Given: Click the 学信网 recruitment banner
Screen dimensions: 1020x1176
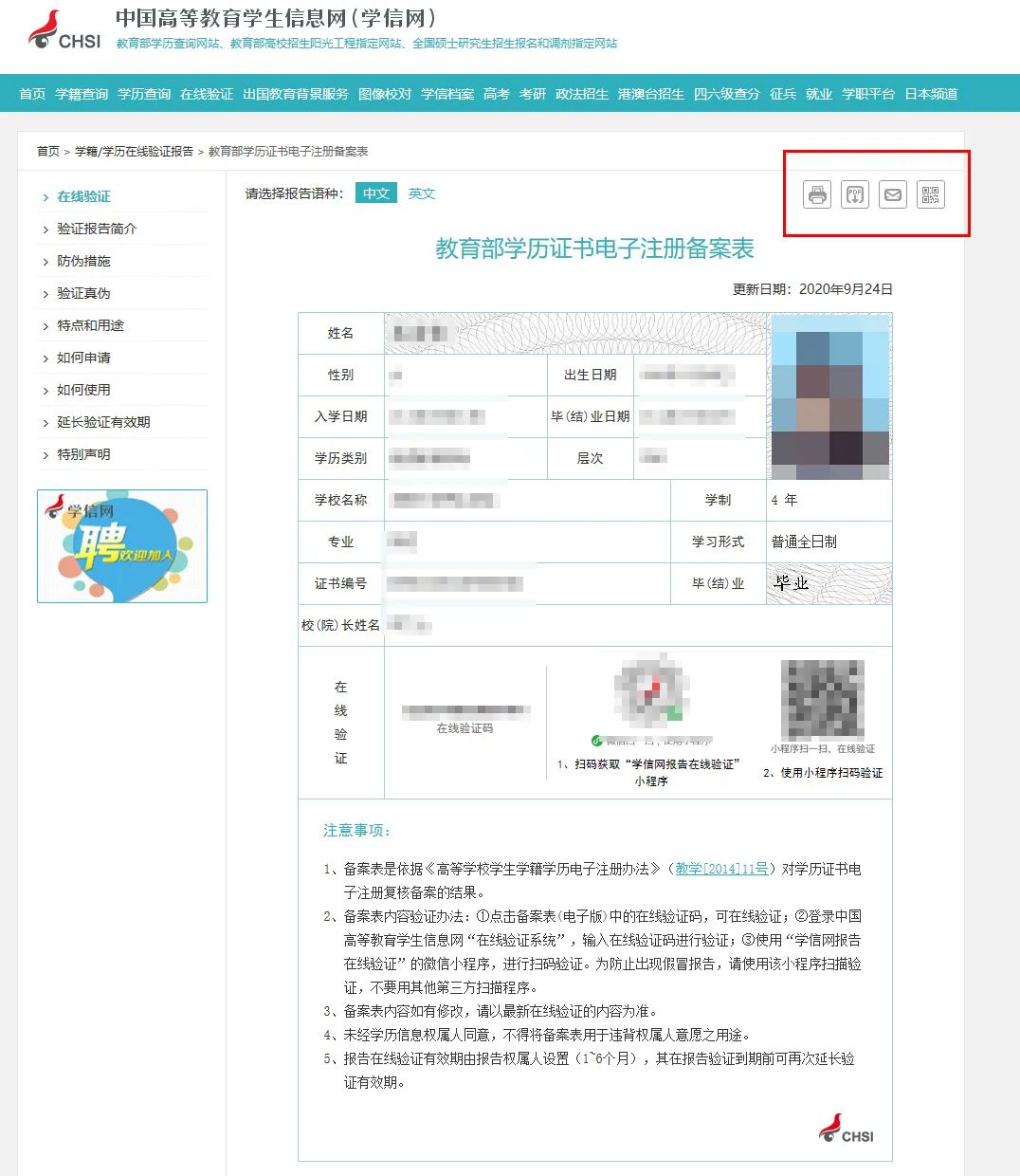Looking at the screenshot, I should [122, 546].
